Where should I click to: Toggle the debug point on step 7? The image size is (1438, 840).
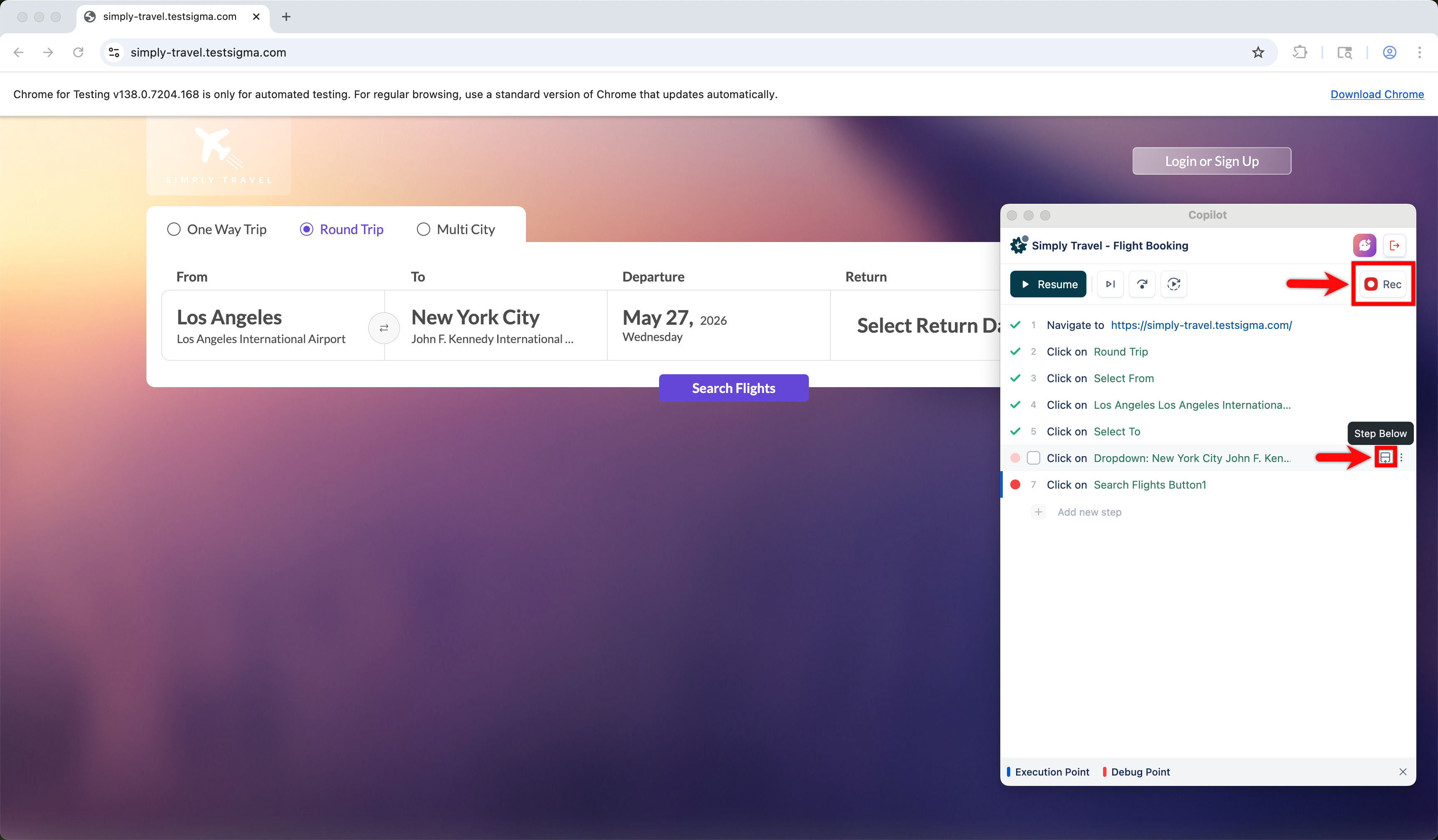pyautogui.click(x=1015, y=485)
